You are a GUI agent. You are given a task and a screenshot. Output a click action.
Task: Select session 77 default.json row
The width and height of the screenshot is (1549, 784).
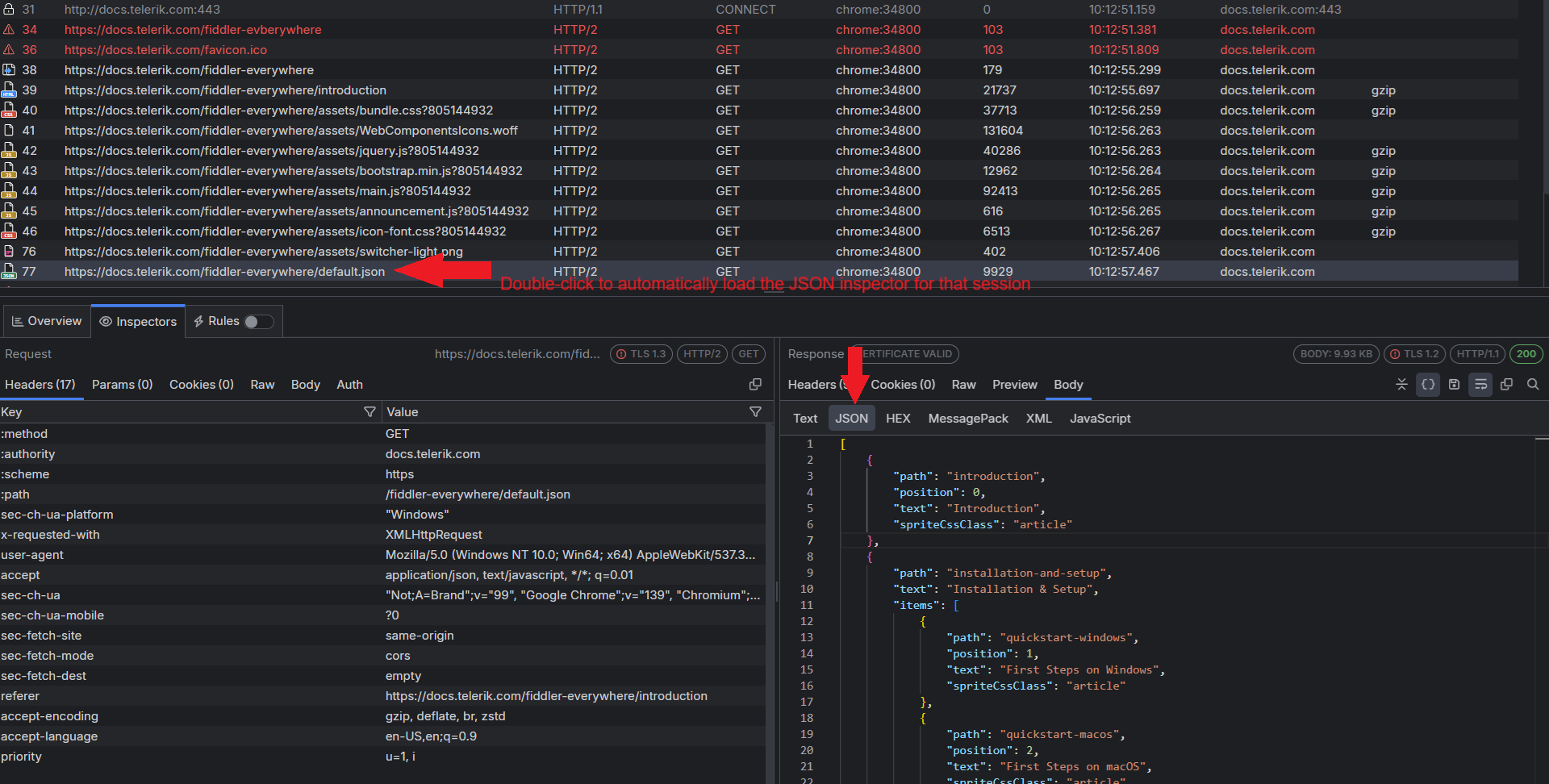pos(758,272)
